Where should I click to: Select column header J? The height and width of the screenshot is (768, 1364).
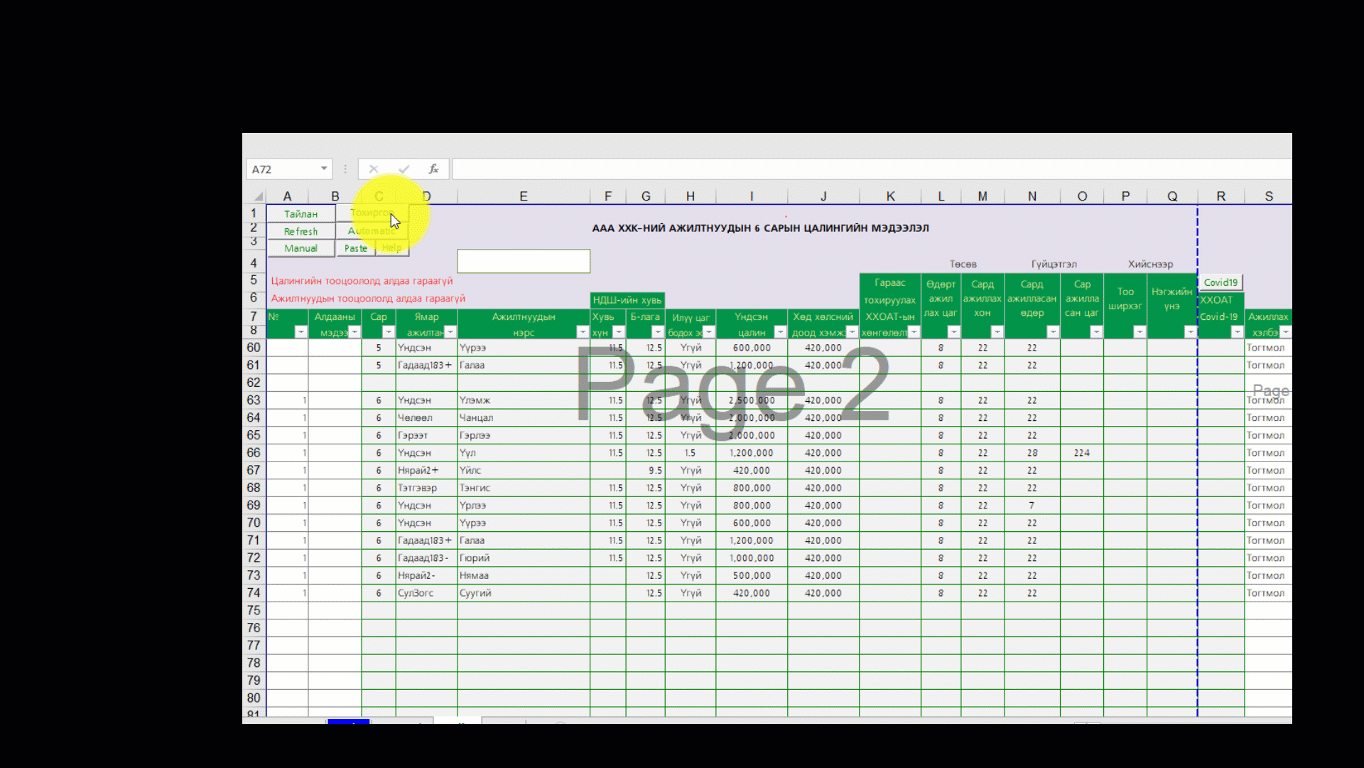(822, 197)
